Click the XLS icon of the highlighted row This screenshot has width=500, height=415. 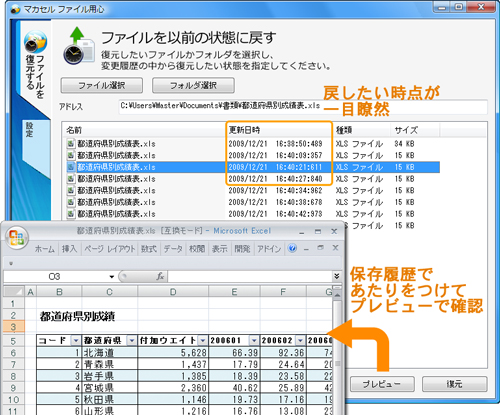pos(71,167)
